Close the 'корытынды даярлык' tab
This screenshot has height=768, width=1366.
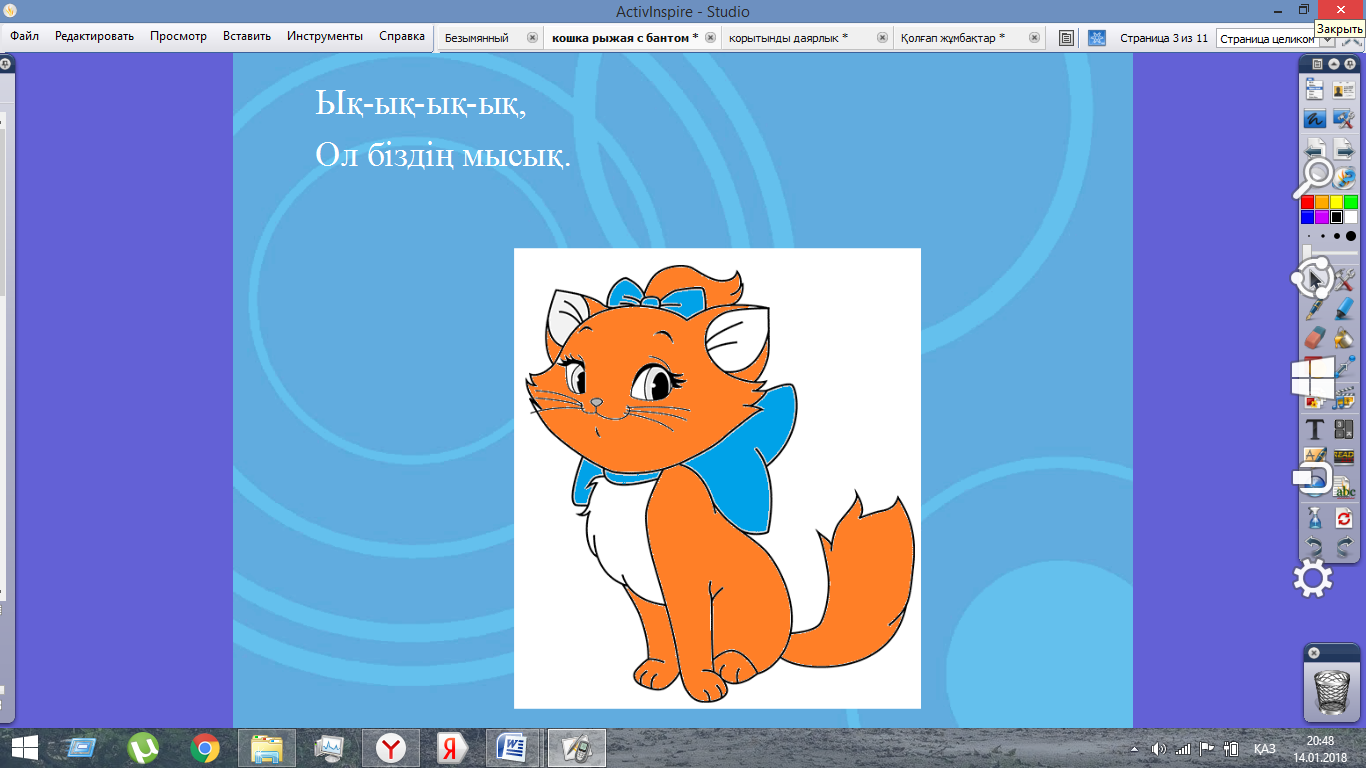[882, 38]
